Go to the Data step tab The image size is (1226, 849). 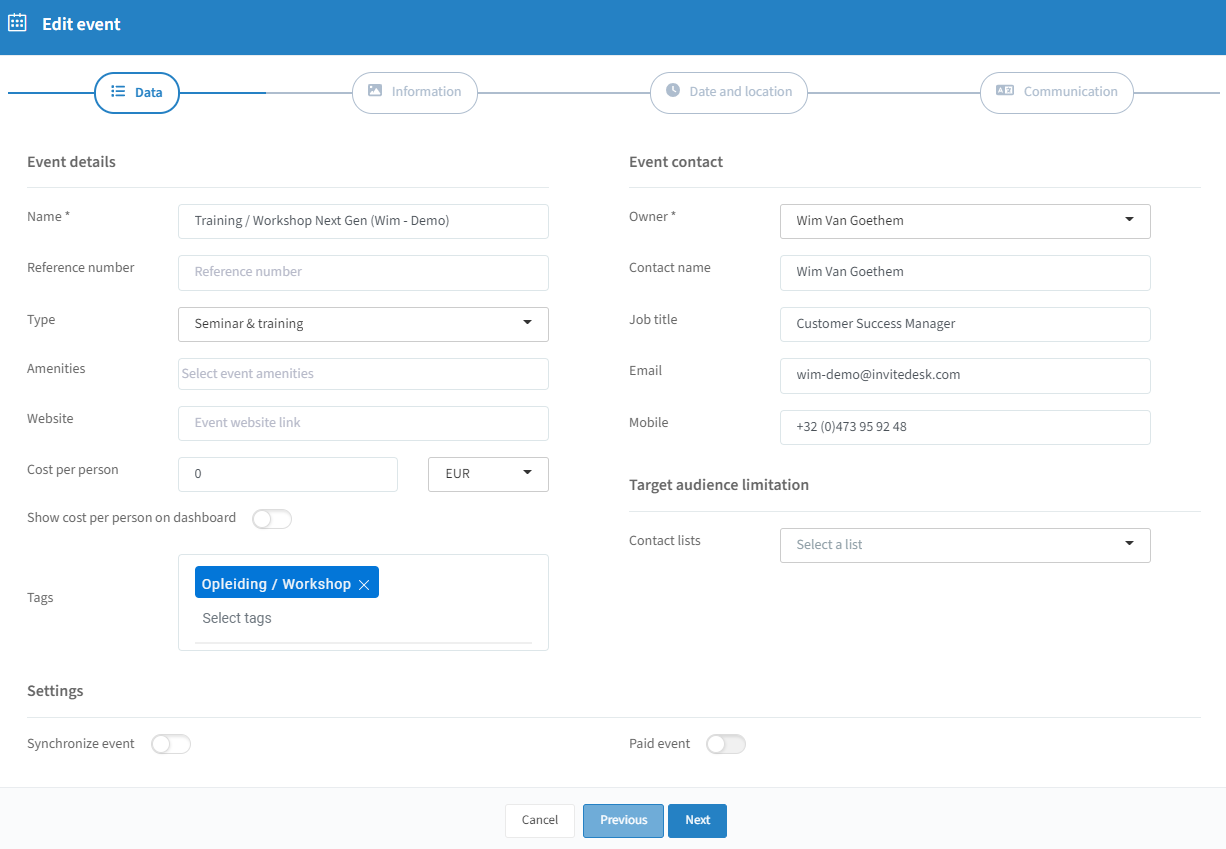point(137,92)
